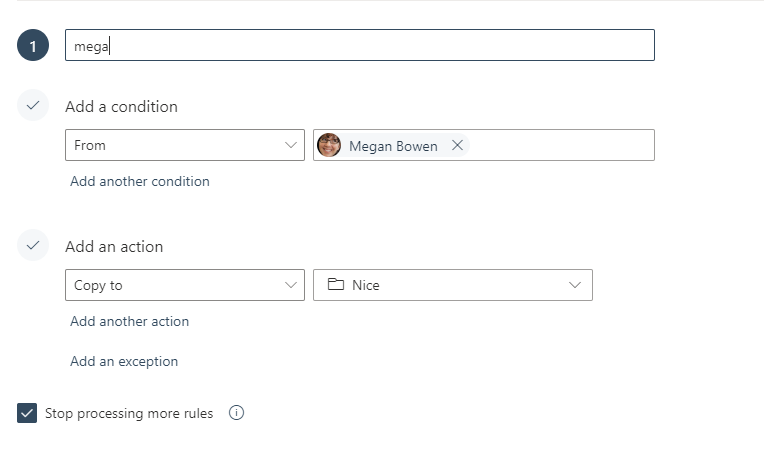This screenshot has height=461, width=764.
Task: Click the Add an action heading
Action: point(114,246)
